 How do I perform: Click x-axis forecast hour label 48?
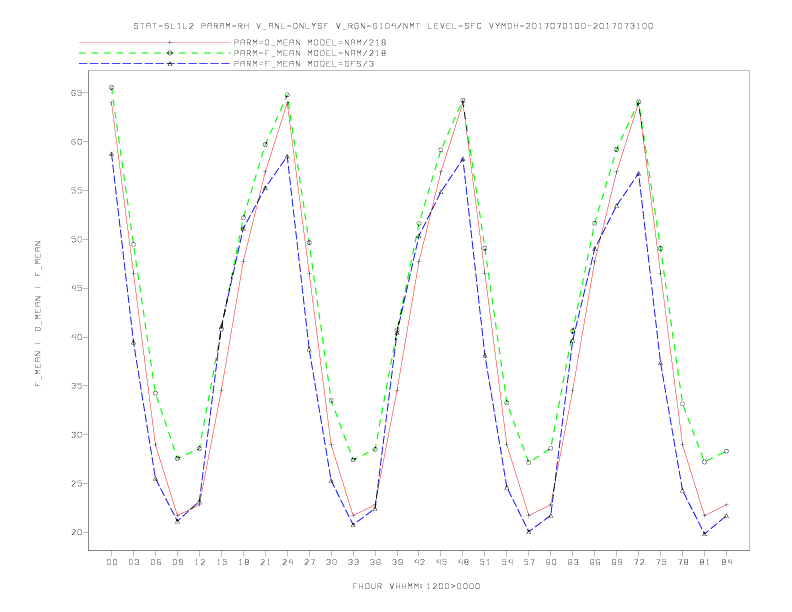(463, 562)
